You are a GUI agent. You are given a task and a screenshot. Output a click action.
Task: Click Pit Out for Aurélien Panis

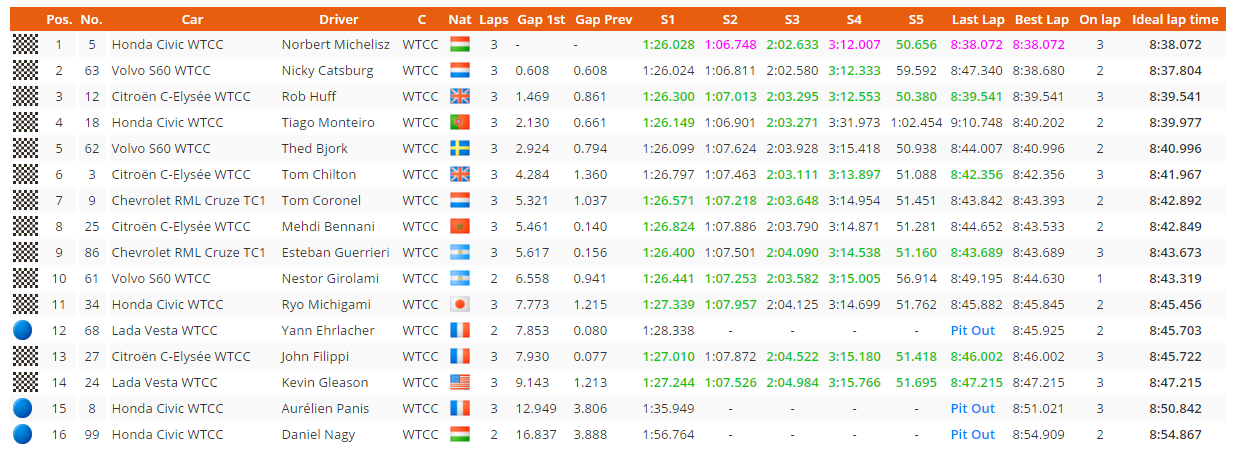[x=973, y=409]
